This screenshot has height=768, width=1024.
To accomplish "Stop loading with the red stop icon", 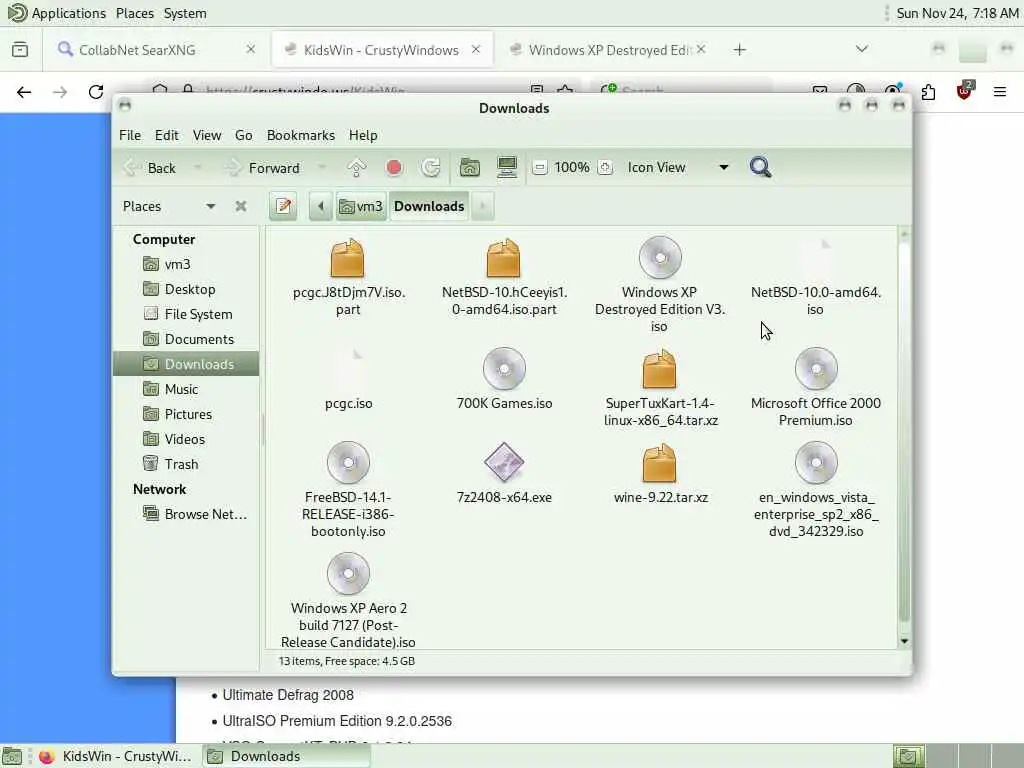I will pyautogui.click(x=394, y=168).
